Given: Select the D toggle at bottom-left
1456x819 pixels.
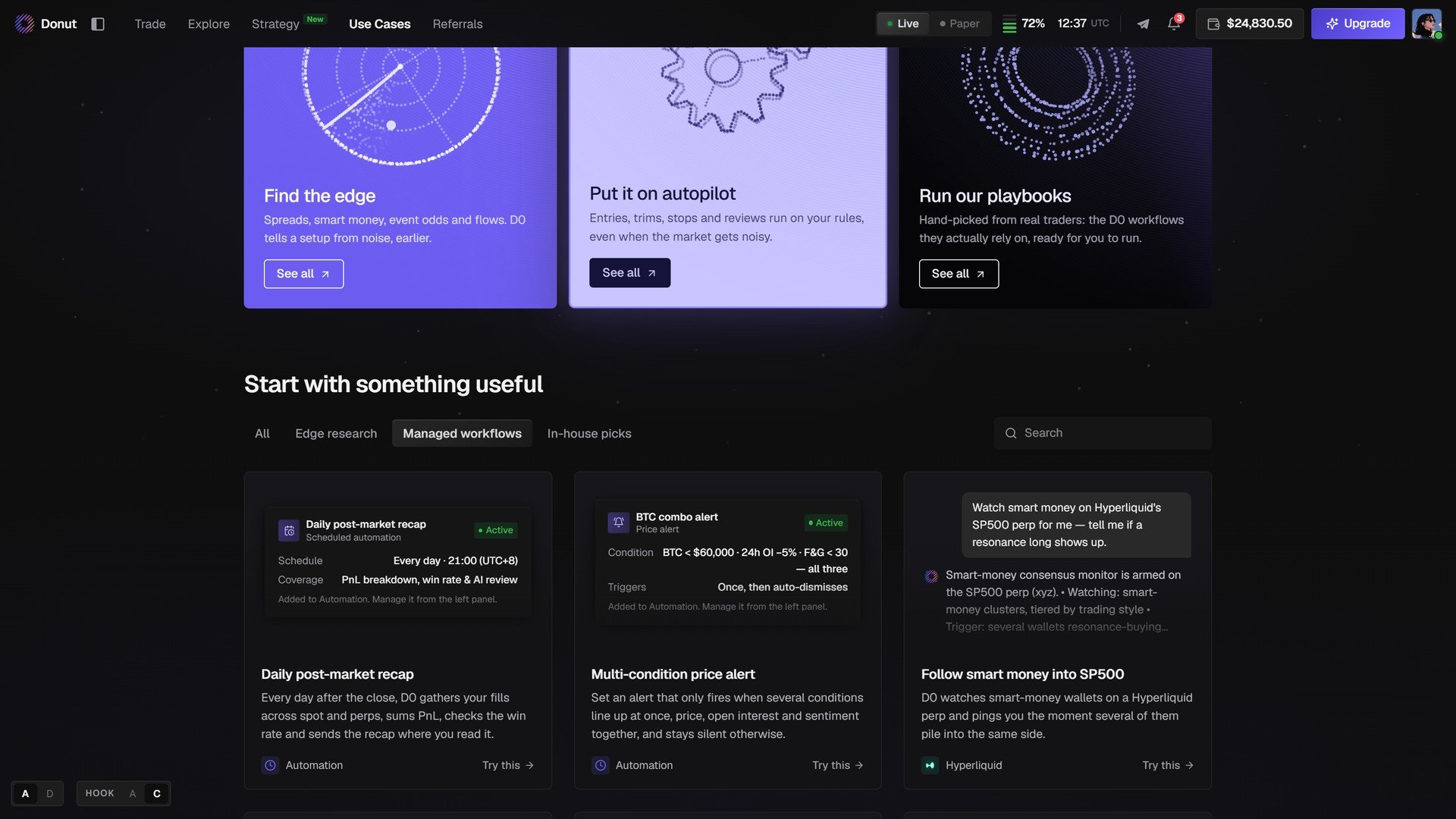Looking at the screenshot, I should (x=50, y=793).
